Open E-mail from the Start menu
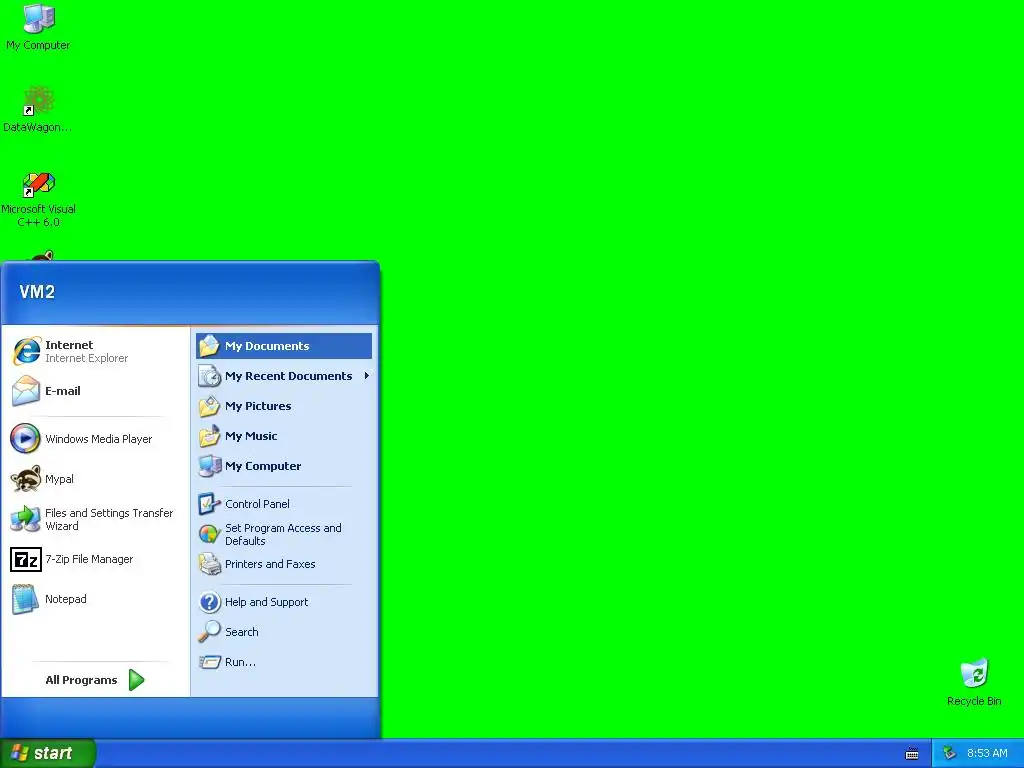Screen dimensions: 1024x768 click(x=95, y=391)
